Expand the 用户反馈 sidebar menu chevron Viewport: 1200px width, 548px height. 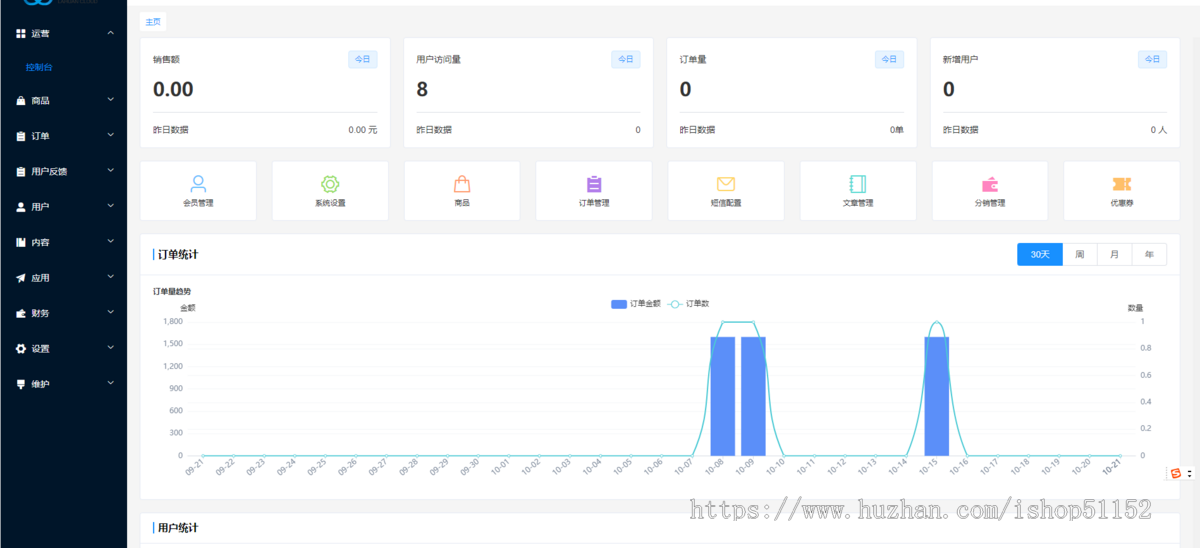point(110,171)
